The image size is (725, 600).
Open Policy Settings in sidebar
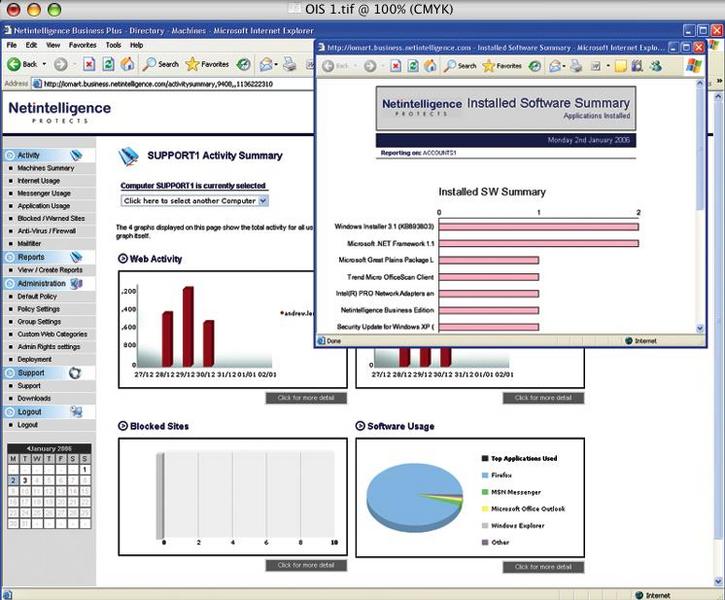click(x=38, y=309)
